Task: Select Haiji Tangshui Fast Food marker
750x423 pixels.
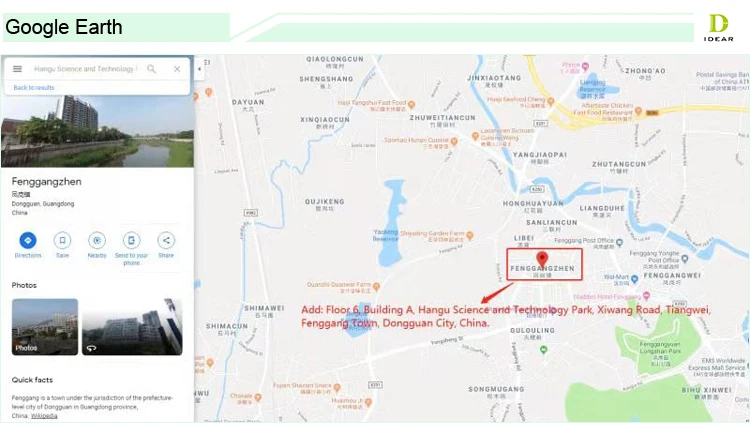Action: 411,105
